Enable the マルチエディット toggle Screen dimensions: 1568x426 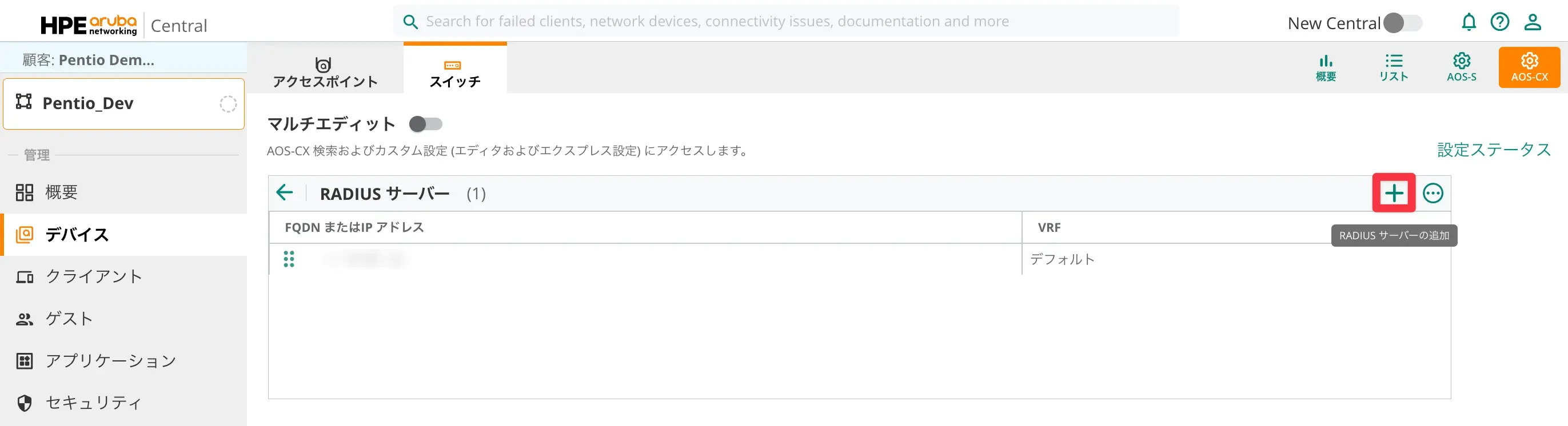pos(425,124)
